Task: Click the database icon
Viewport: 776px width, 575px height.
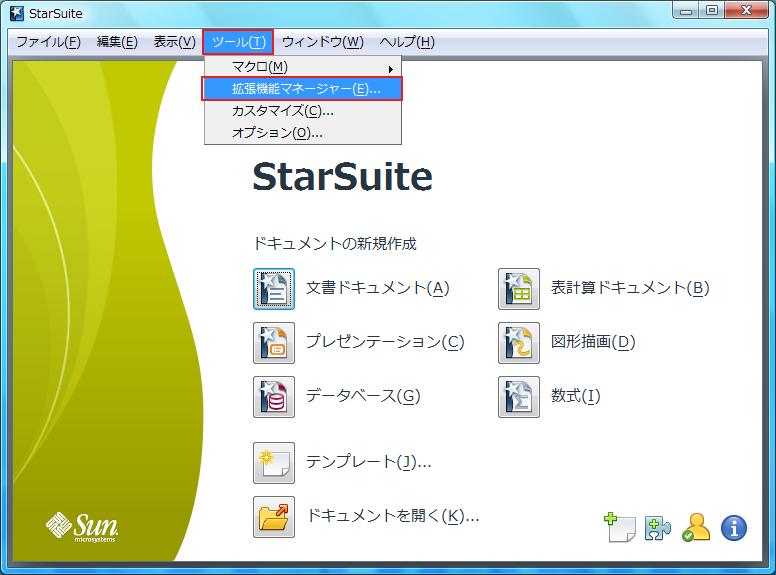Action: click(274, 397)
